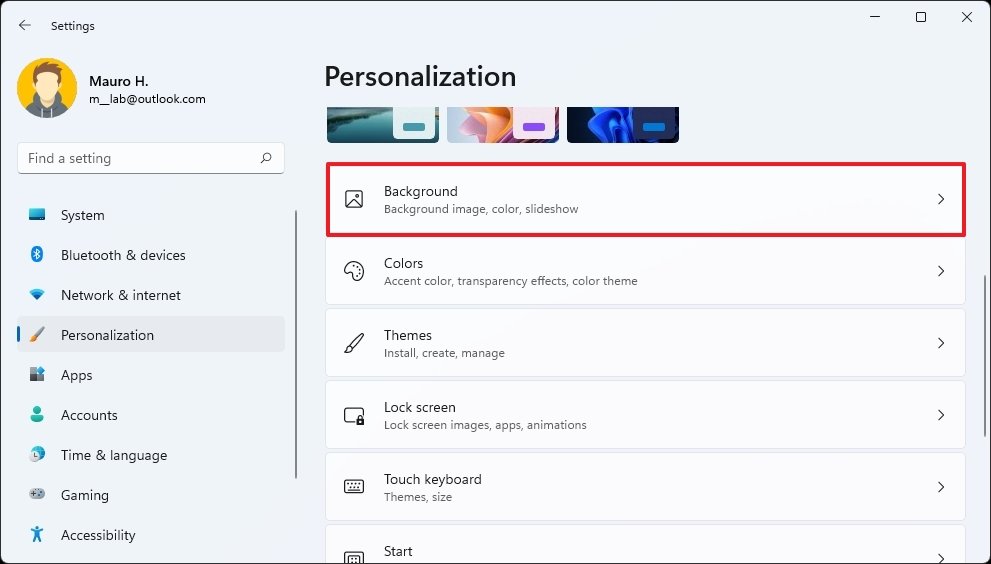
Task: Click the Time & language globe icon
Action: click(37, 454)
